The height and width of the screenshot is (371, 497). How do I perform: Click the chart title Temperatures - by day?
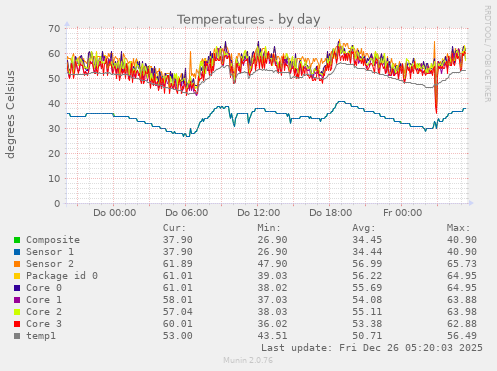248,19
